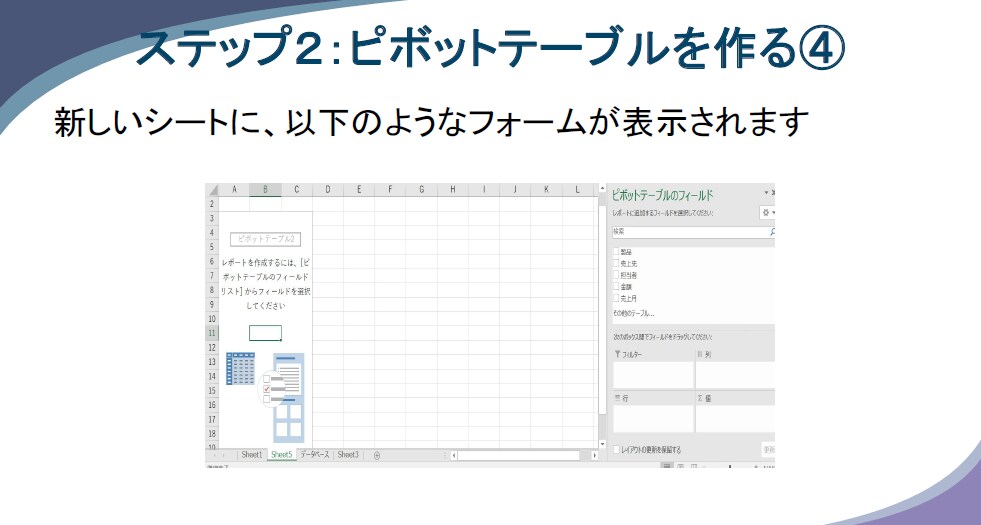Viewport: 981px width, 525px height.
Task: Click the horizontal scrollbar track
Action: click(524, 456)
